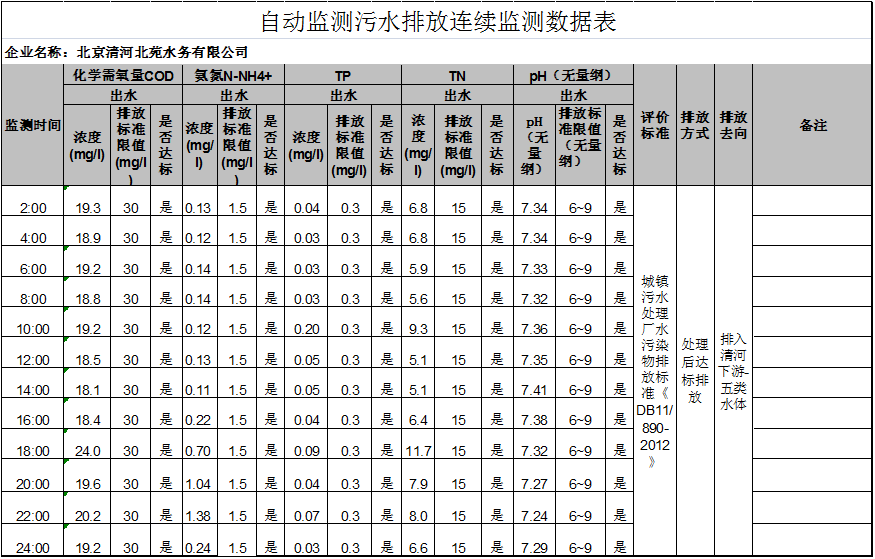Click the 8:00 time cell
This screenshot has height=559, width=875.
33,292
